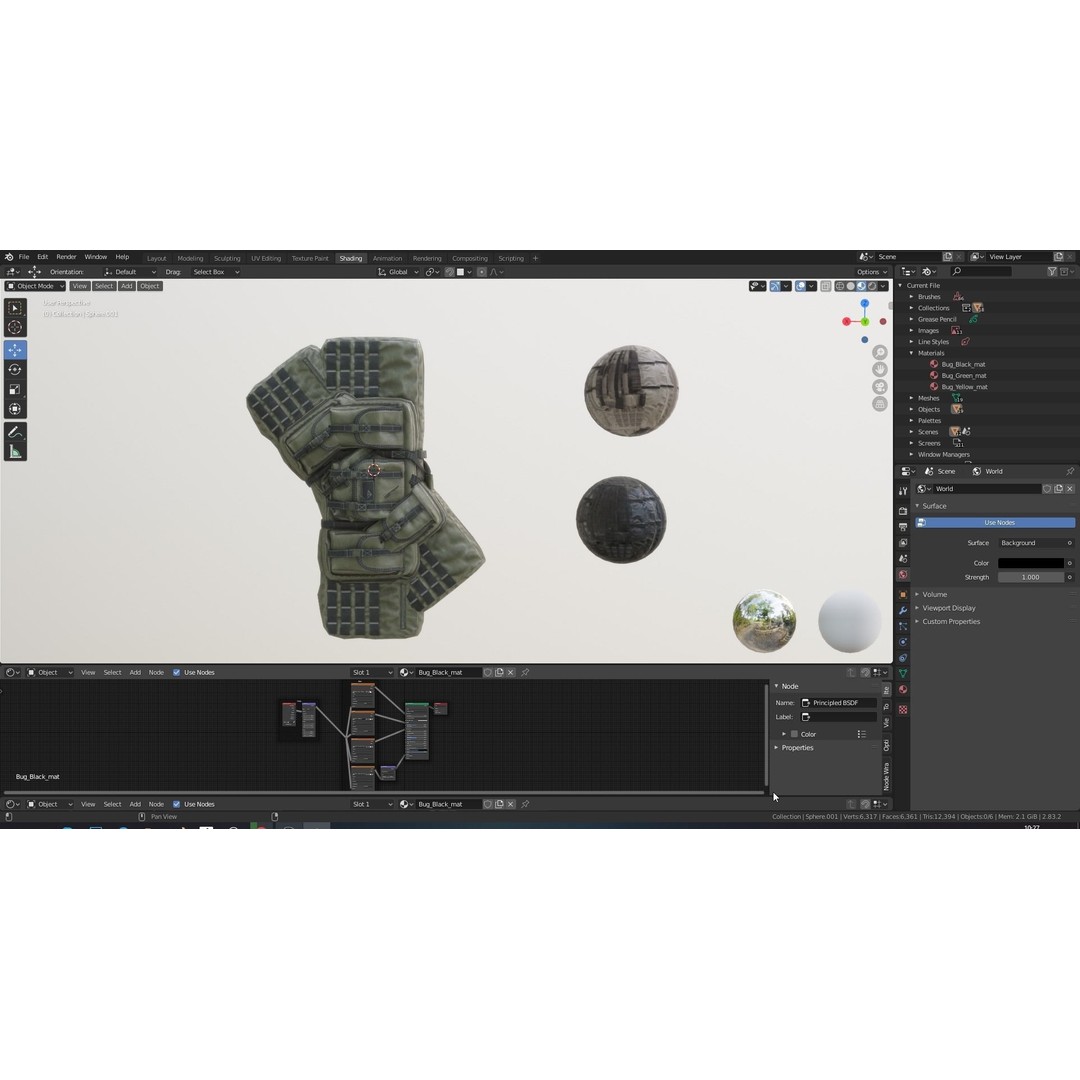Expand the Brushes tree item
The image size is (1080, 1080).
(912, 297)
